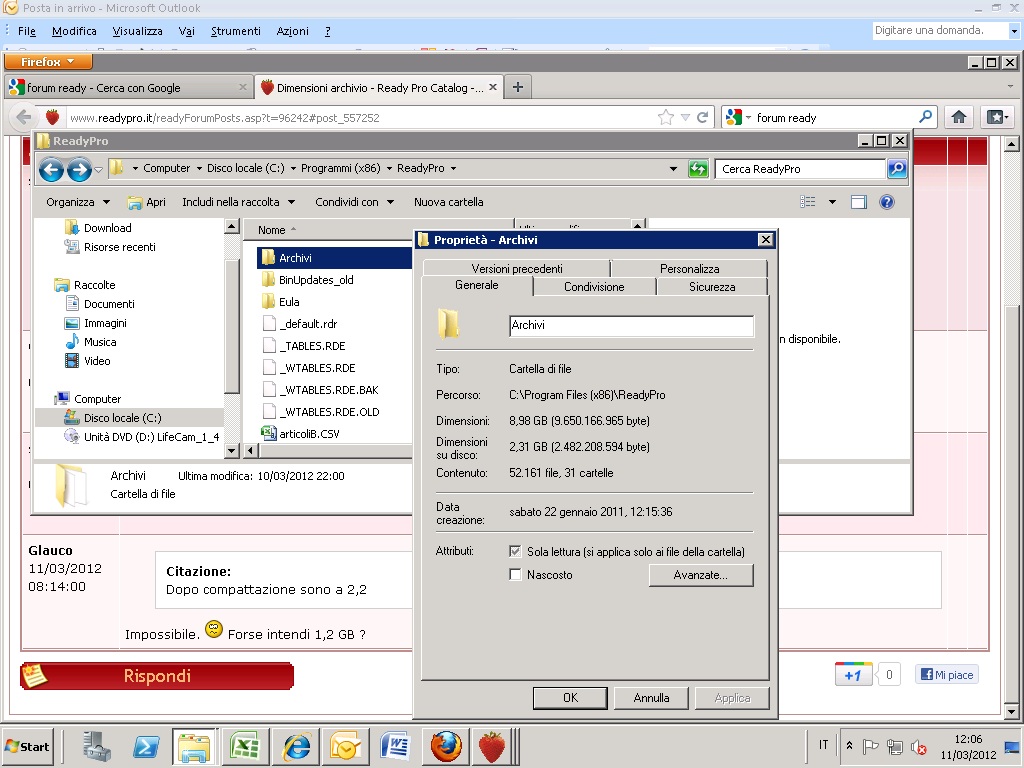Viewport: 1024px width, 768px height.
Task: Open Firefox bookmarks menu icon
Action: [997, 118]
